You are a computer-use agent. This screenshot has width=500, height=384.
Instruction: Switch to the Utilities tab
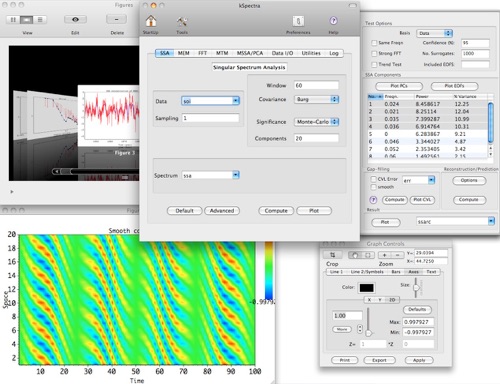click(x=311, y=53)
